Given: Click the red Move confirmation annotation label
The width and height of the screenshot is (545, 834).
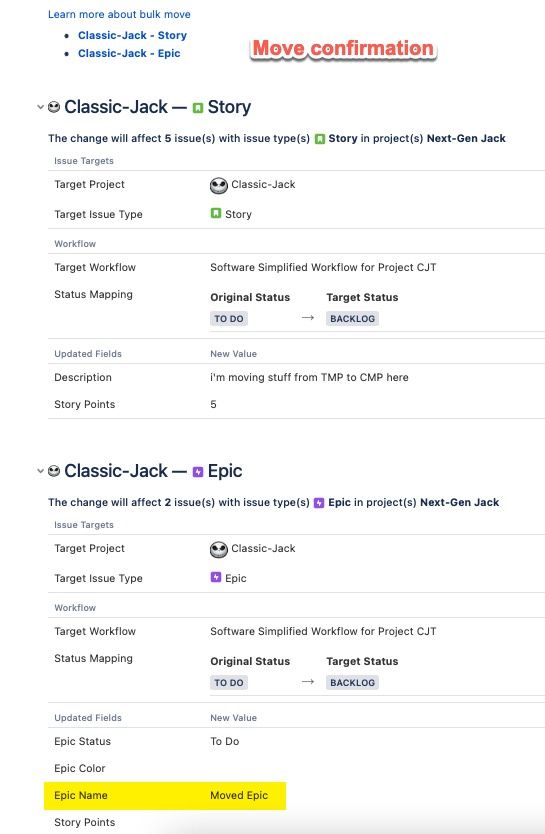Looking at the screenshot, I should coord(343,48).
